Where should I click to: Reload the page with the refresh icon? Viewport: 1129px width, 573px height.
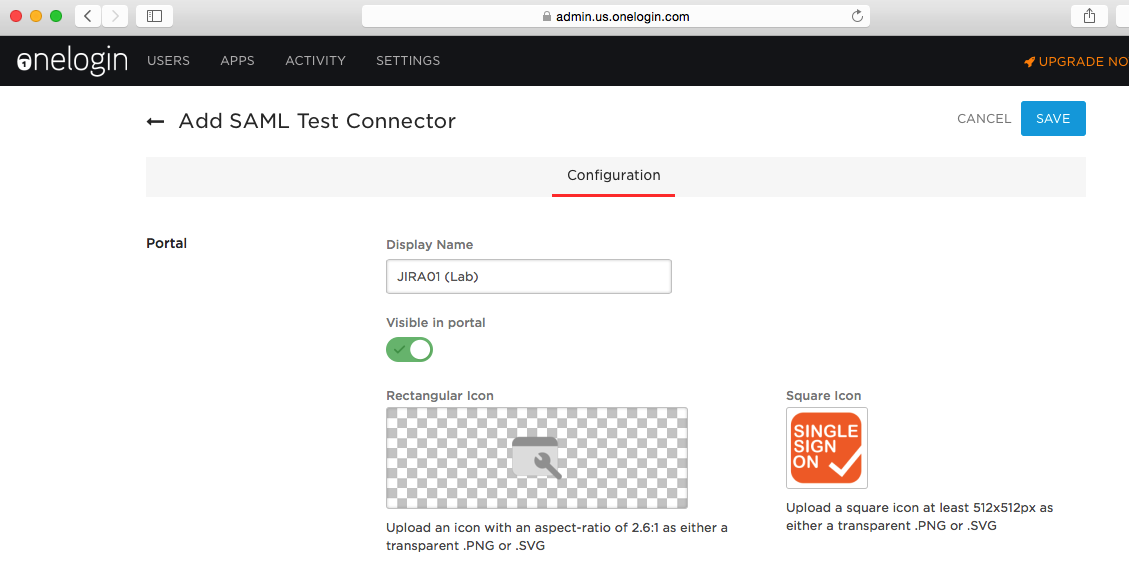pos(857,16)
